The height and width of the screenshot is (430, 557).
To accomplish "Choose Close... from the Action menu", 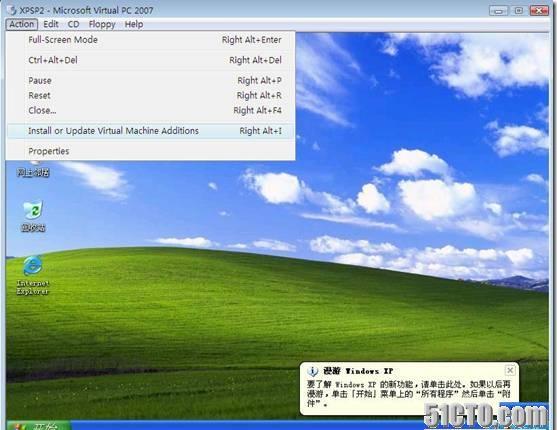I will pyautogui.click(x=151, y=111).
